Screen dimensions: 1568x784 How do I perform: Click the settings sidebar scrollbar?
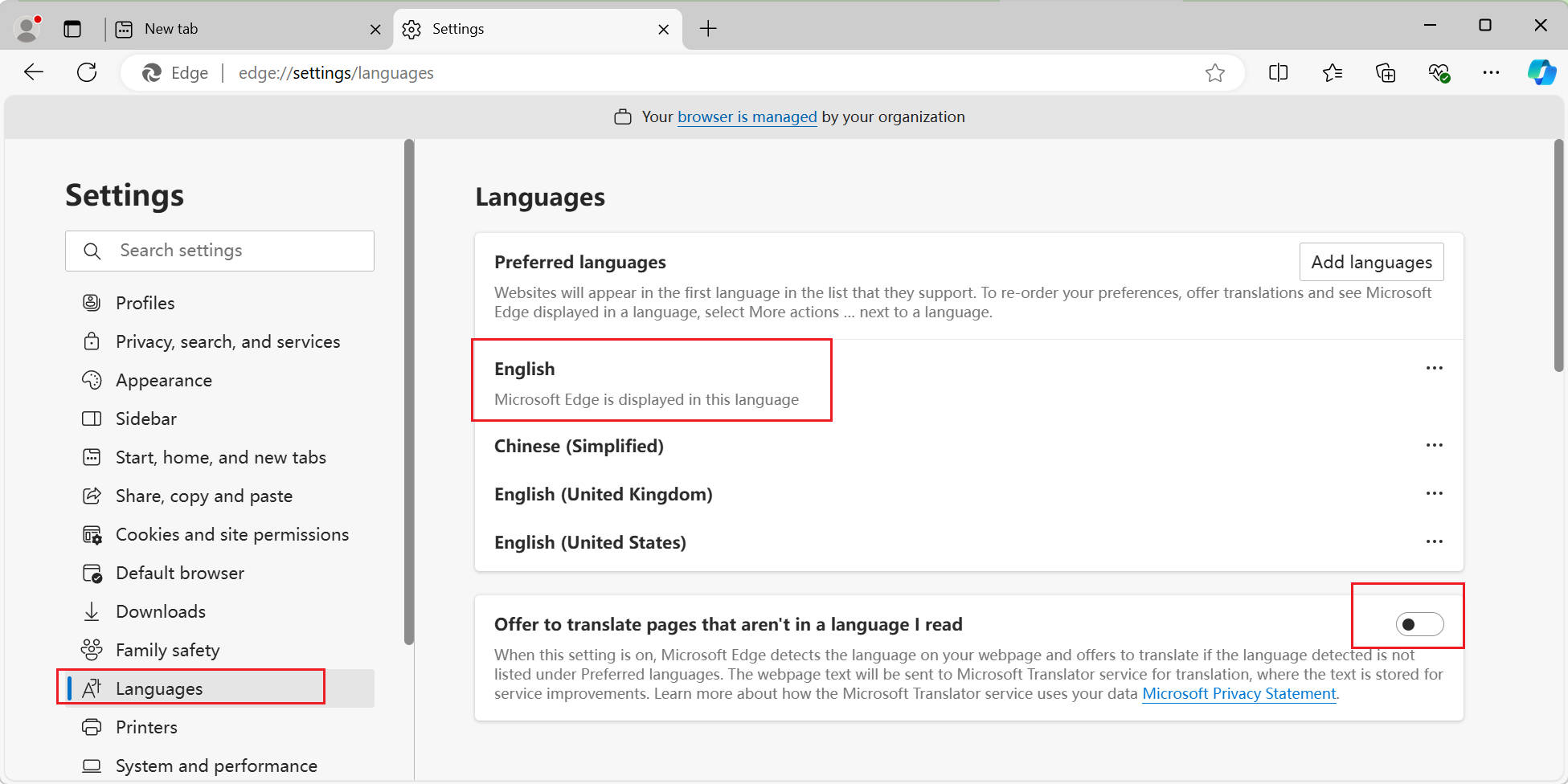[409, 392]
